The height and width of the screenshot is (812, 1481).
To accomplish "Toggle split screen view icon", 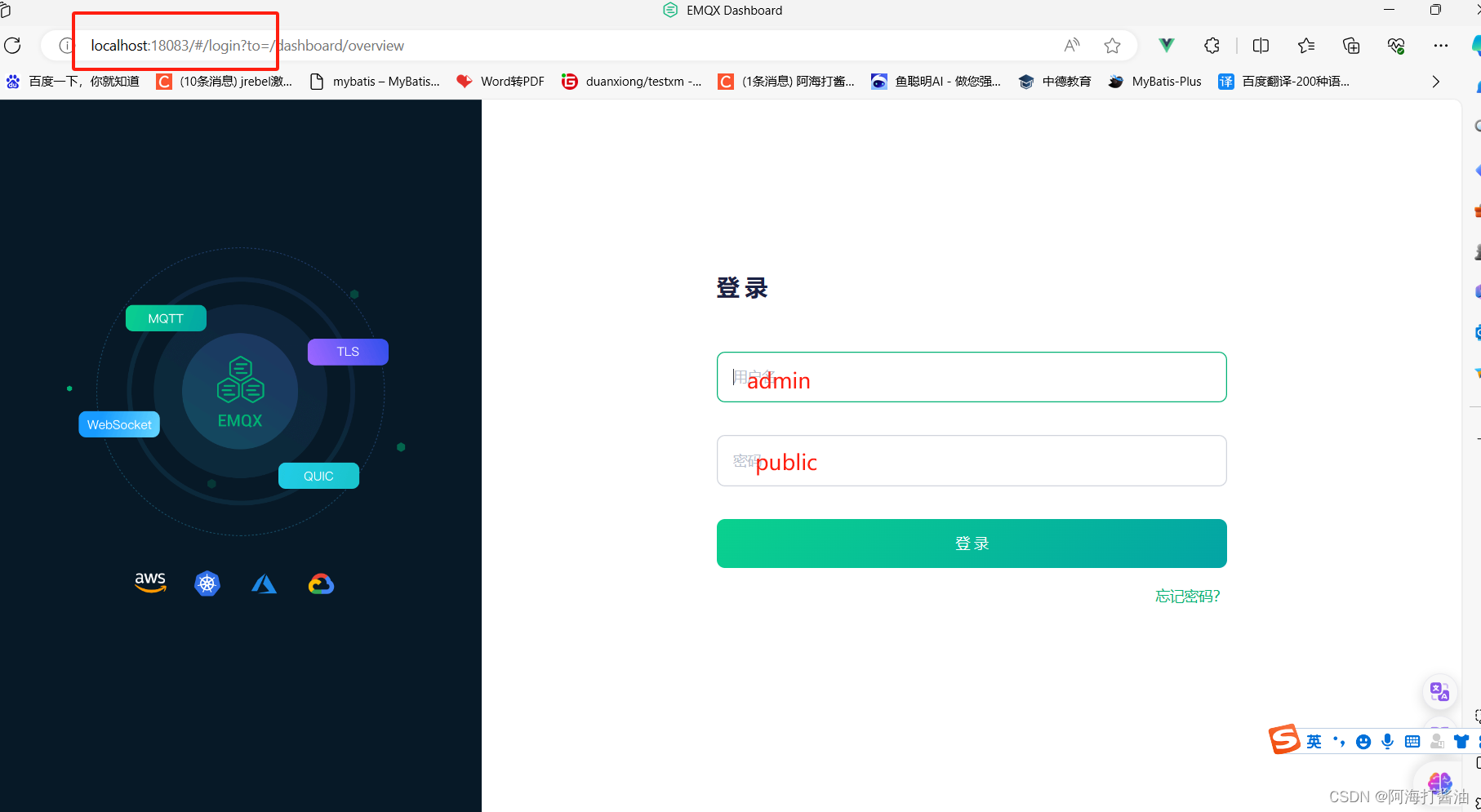I will 1261,46.
